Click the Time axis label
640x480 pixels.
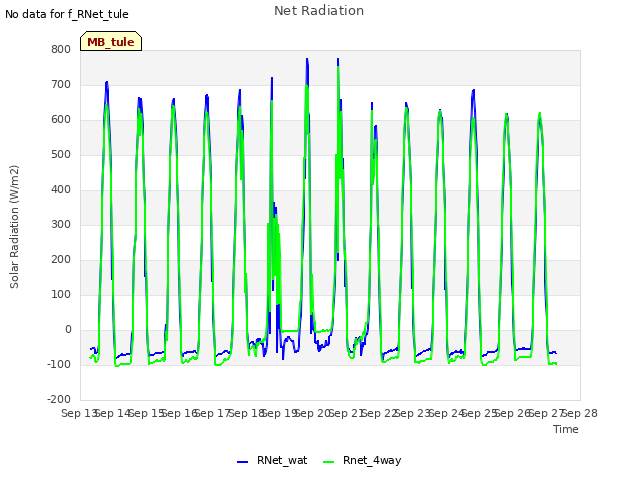tap(566, 429)
